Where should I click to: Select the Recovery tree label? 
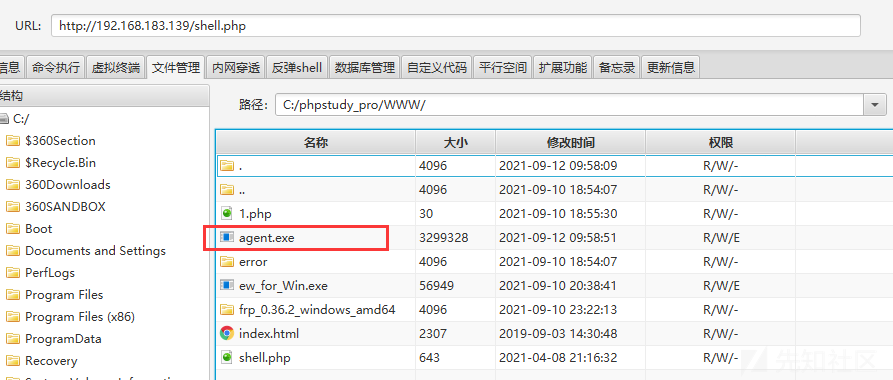click(51, 361)
